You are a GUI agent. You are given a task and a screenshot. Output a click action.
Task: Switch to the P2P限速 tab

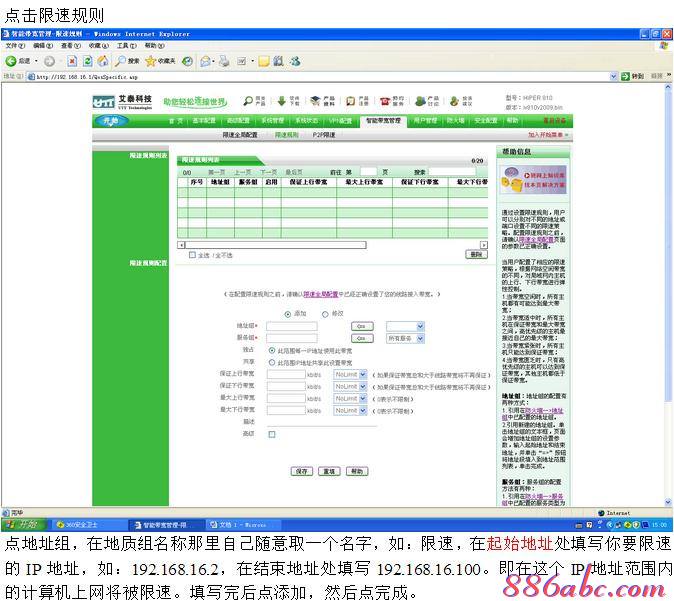coord(324,134)
